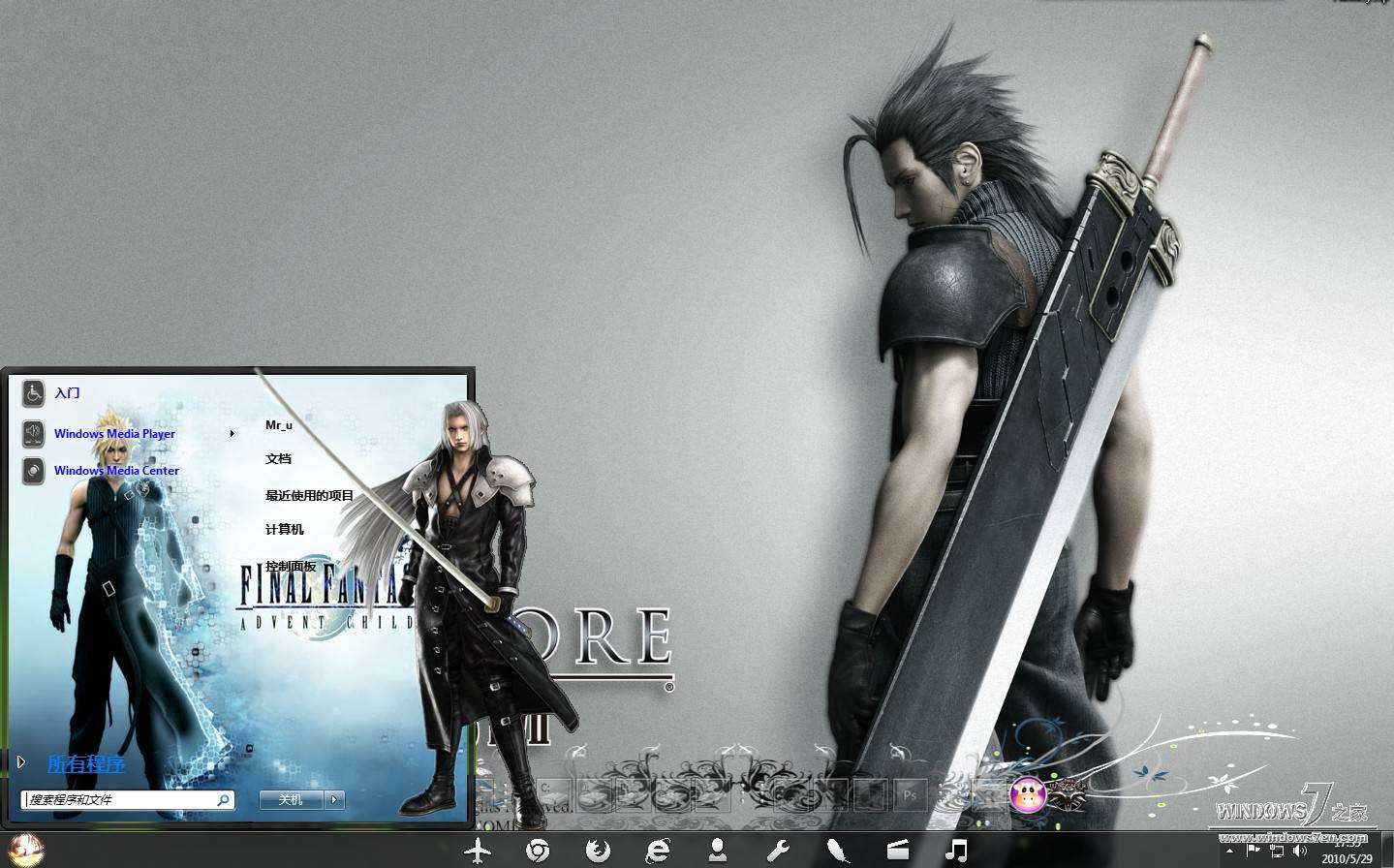The width and height of the screenshot is (1394, 868).
Task: Open the volume tray icon
Action: [x=1300, y=852]
